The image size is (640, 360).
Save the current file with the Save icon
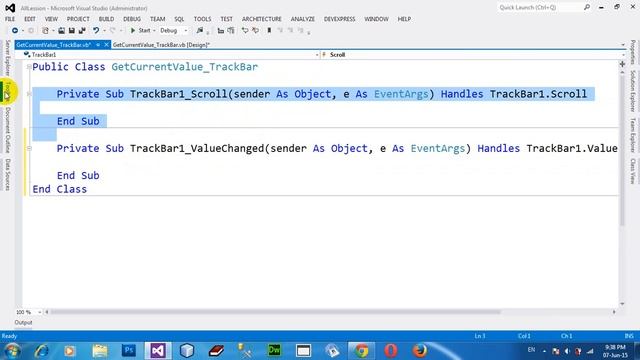[x=71, y=31]
